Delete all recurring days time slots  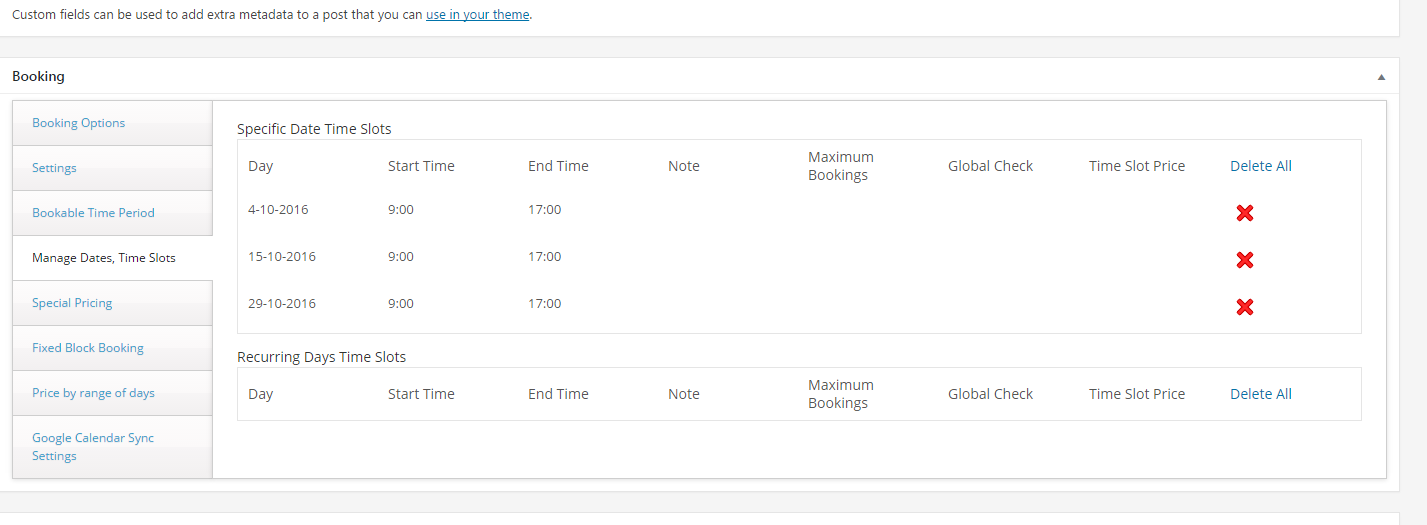pyautogui.click(x=1260, y=394)
